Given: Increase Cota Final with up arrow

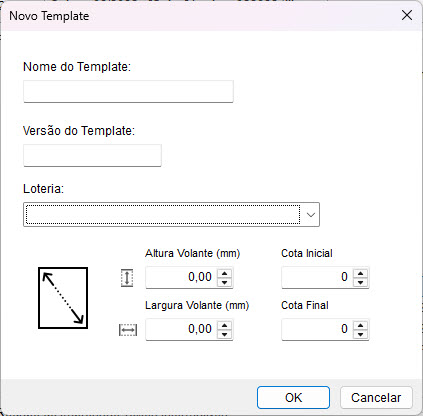Looking at the screenshot, I should (361, 325).
